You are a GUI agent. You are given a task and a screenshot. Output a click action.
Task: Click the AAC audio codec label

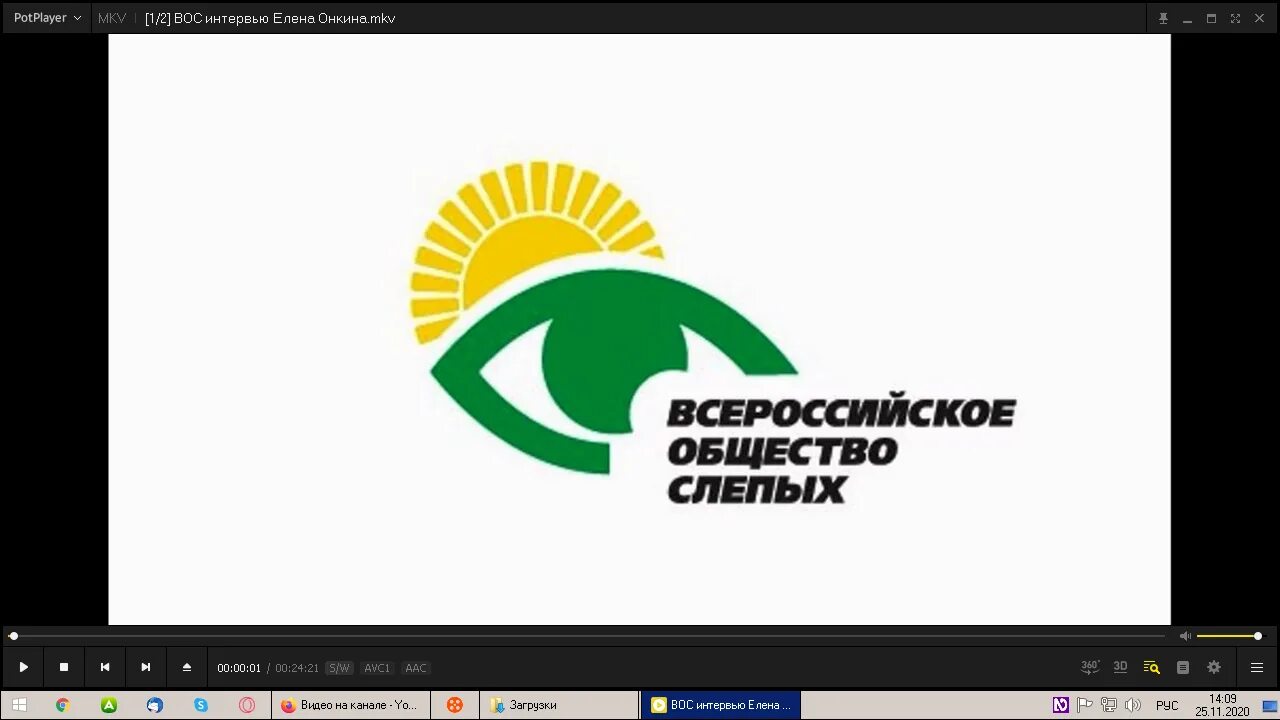[x=416, y=668]
